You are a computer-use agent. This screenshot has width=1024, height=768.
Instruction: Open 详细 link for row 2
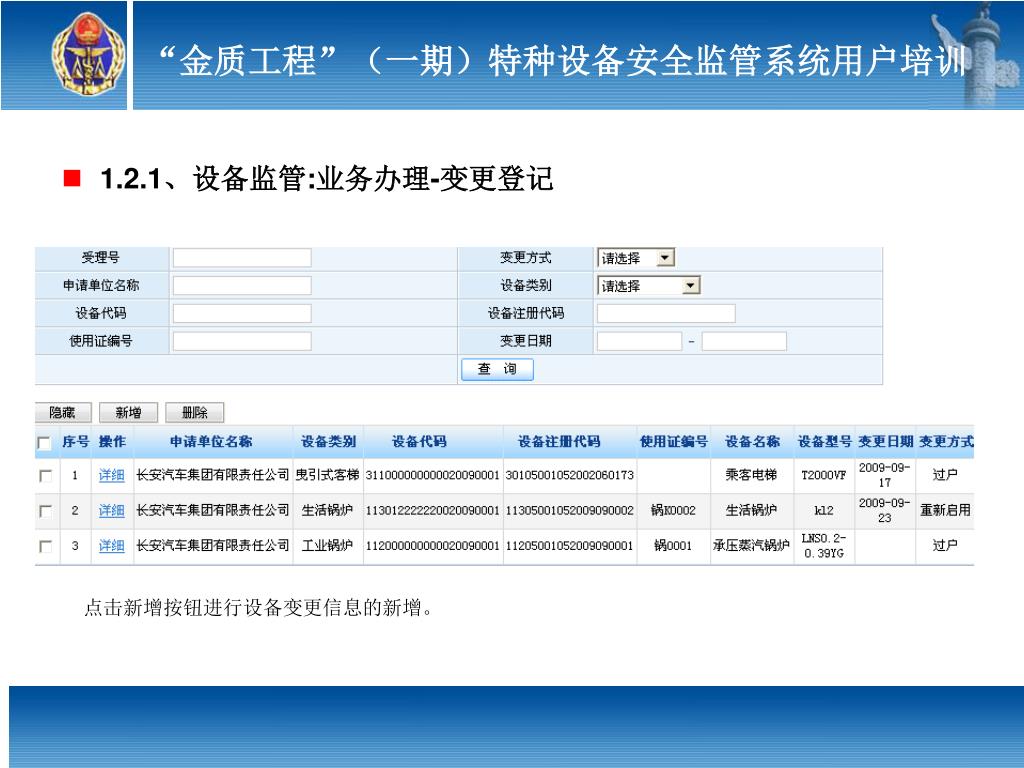click(111, 511)
